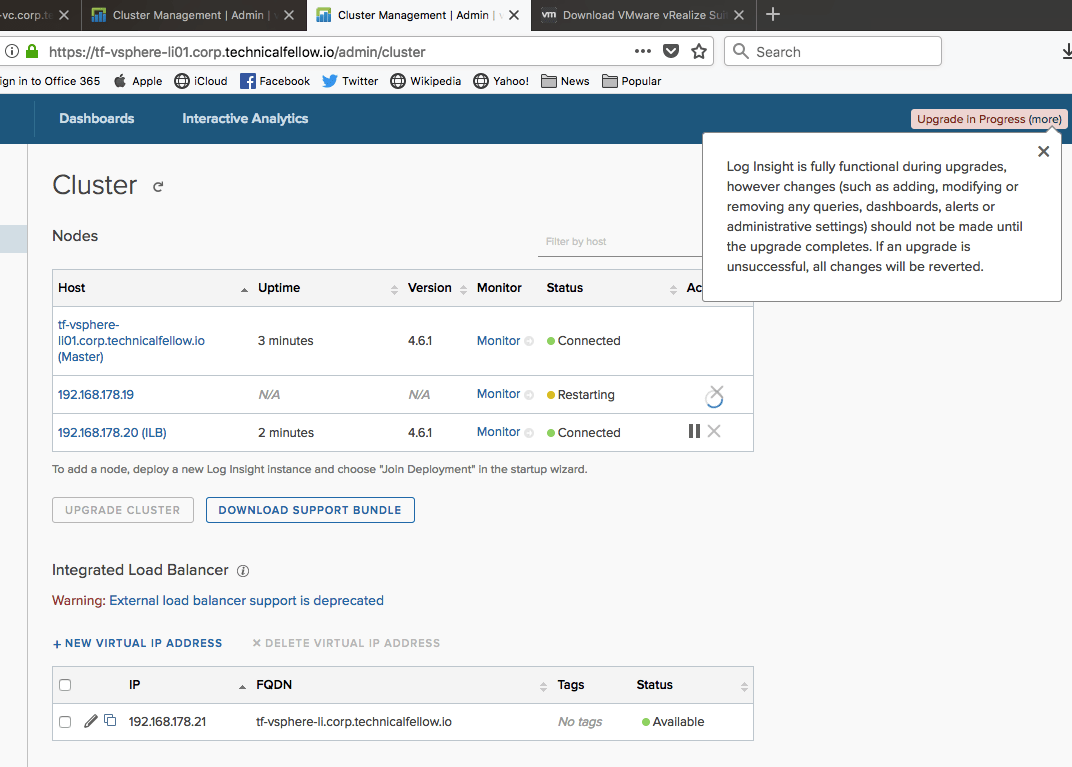Open the Popular bookmarks folder
The height and width of the screenshot is (767, 1072).
click(x=631, y=81)
